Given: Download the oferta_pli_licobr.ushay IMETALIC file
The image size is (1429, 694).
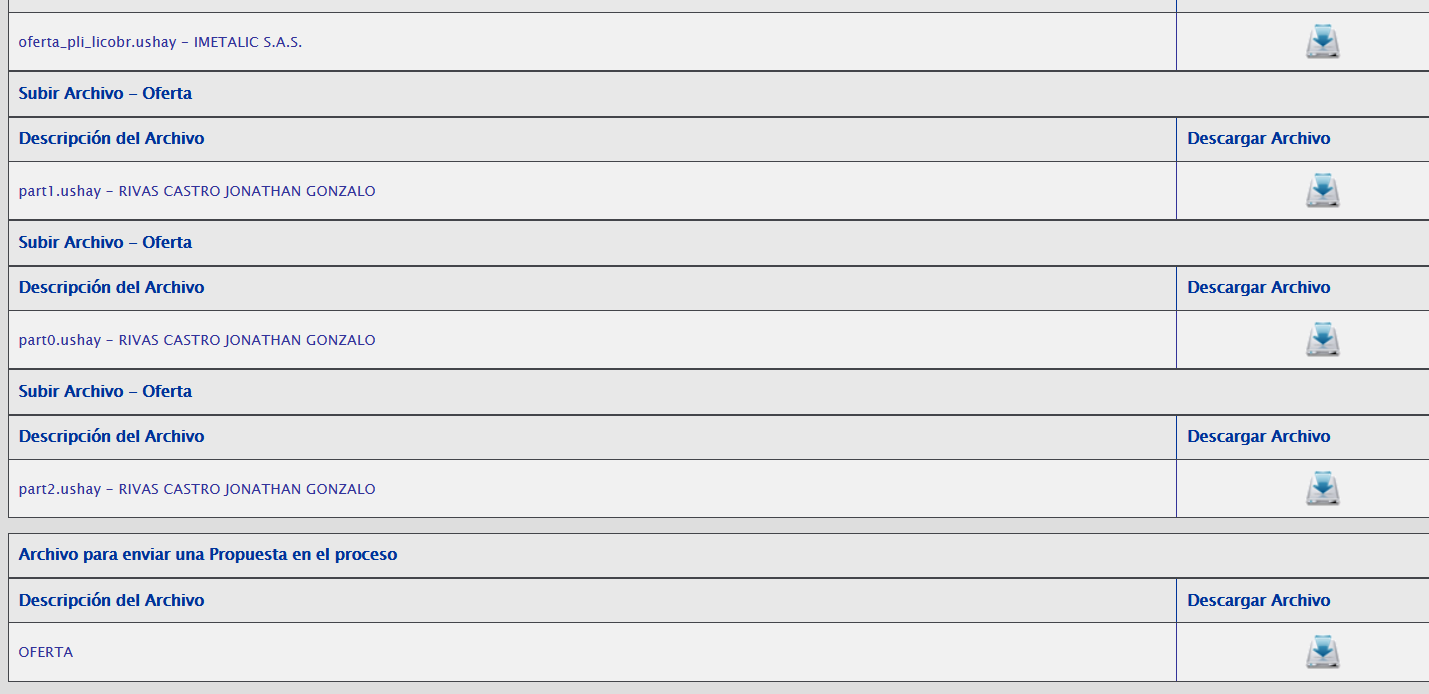Looking at the screenshot, I should coord(1322,42).
